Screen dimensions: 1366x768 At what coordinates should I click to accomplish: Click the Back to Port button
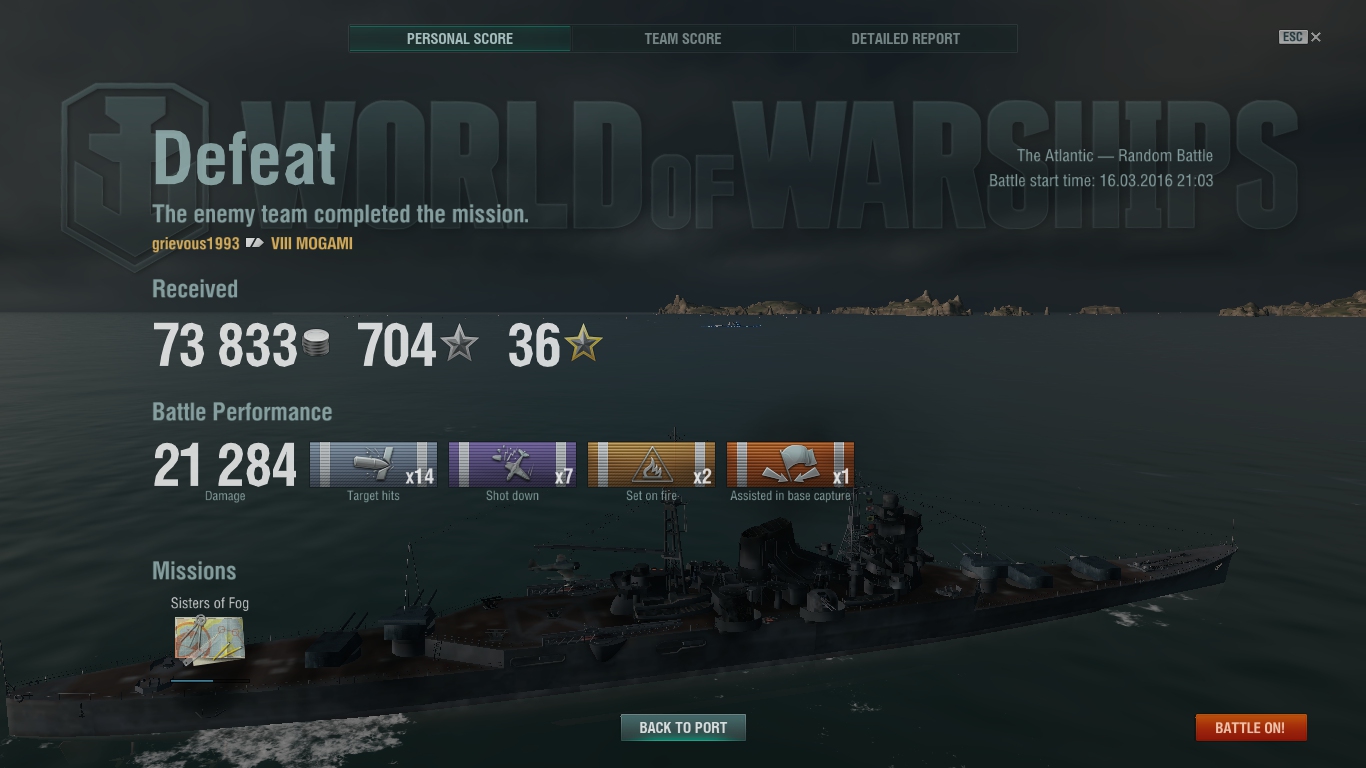683,727
